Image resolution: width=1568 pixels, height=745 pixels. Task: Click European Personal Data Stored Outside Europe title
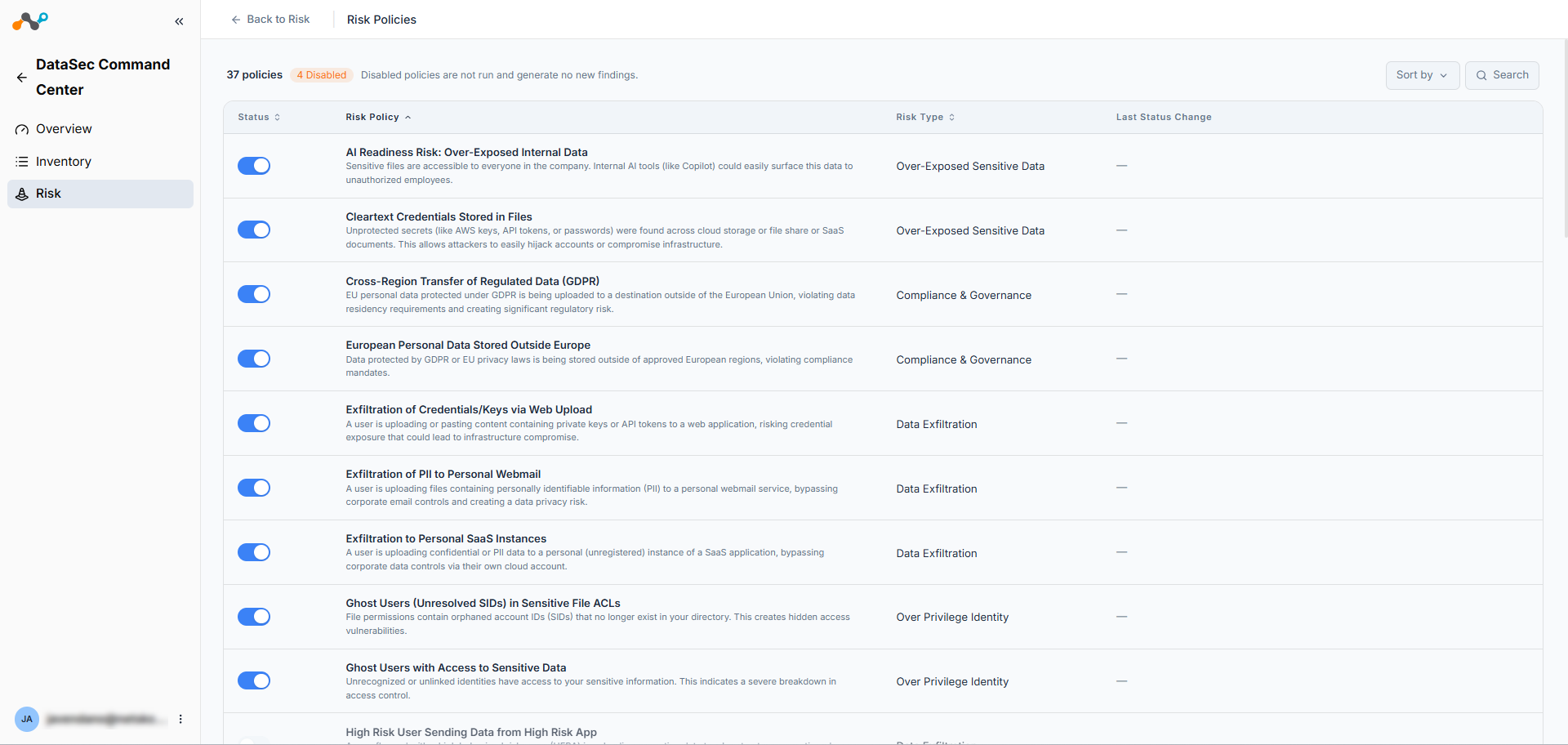pyautogui.click(x=468, y=346)
